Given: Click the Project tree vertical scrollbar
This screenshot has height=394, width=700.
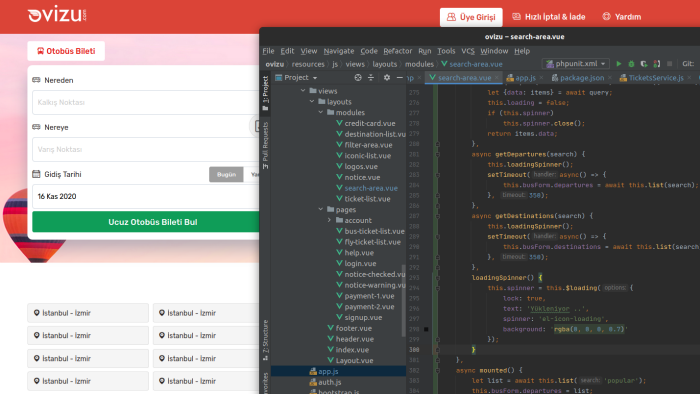Looking at the screenshot, I should pyautogui.click(x=404, y=300).
